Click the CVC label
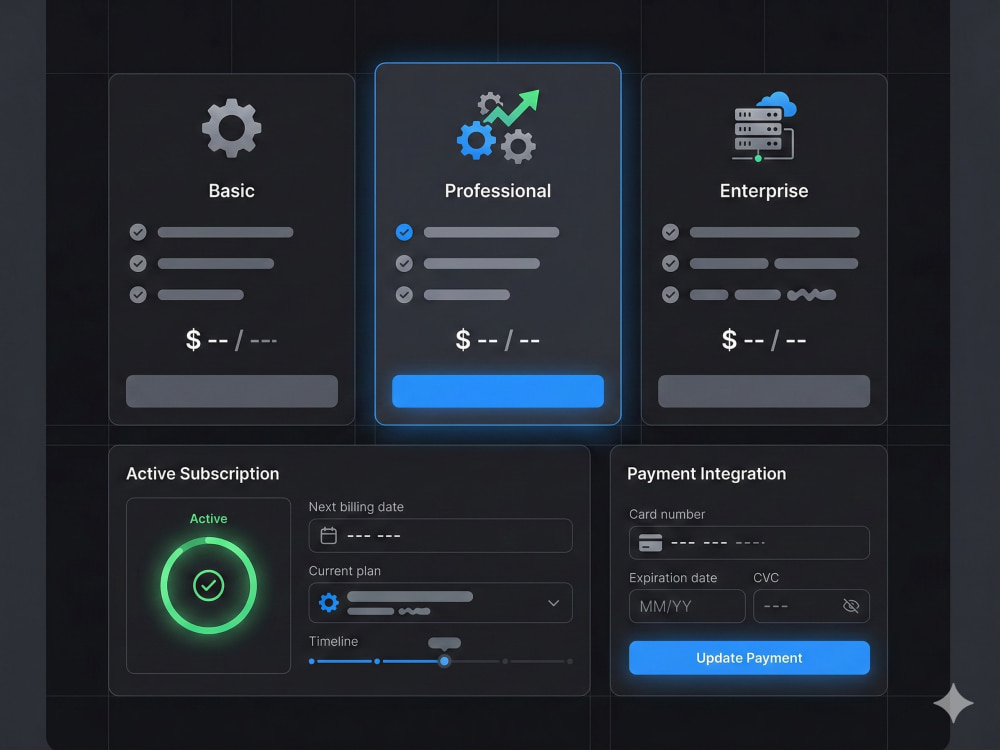 (766, 578)
